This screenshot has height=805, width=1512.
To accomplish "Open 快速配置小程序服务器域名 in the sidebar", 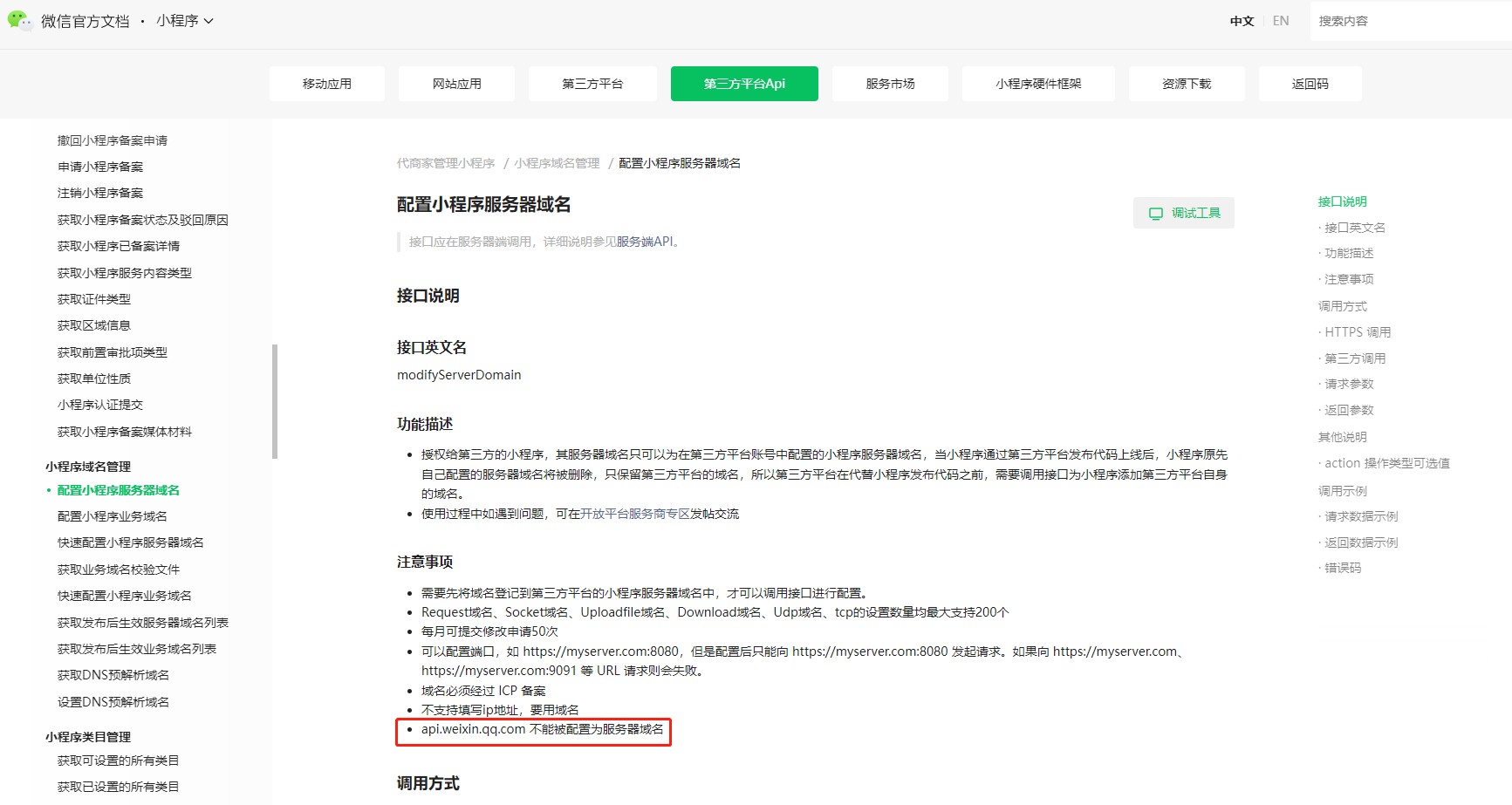I will 131,542.
